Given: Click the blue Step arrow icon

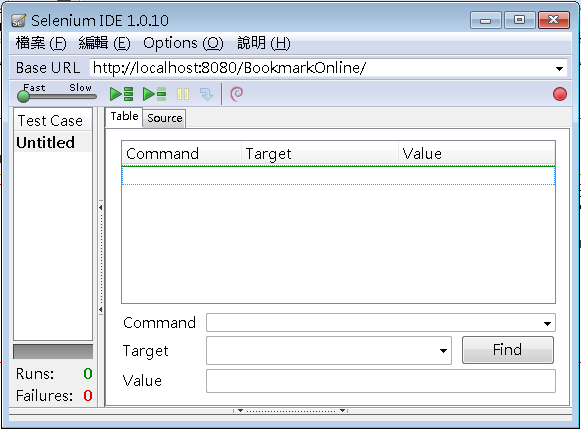Looking at the screenshot, I should 206,94.
